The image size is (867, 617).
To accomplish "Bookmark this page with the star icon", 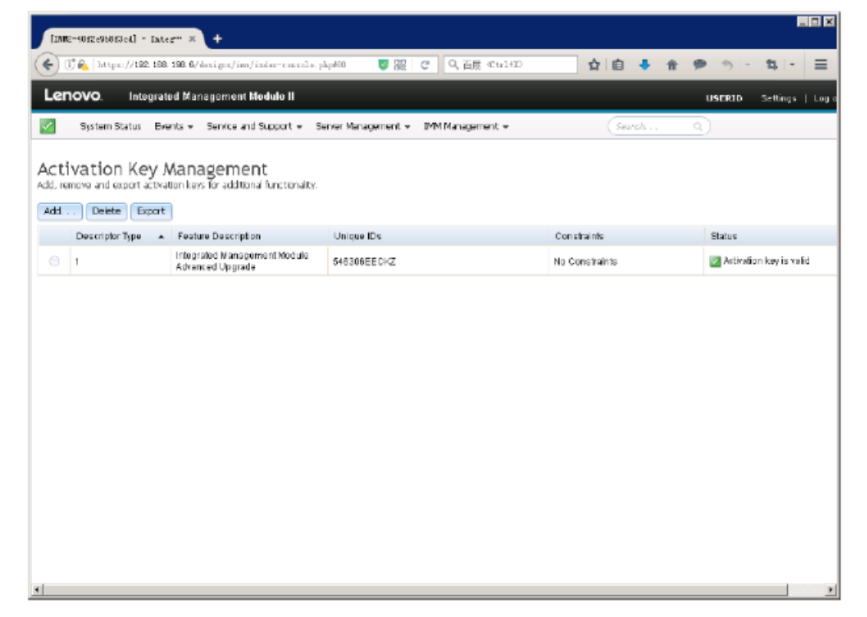I will pyautogui.click(x=594, y=65).
